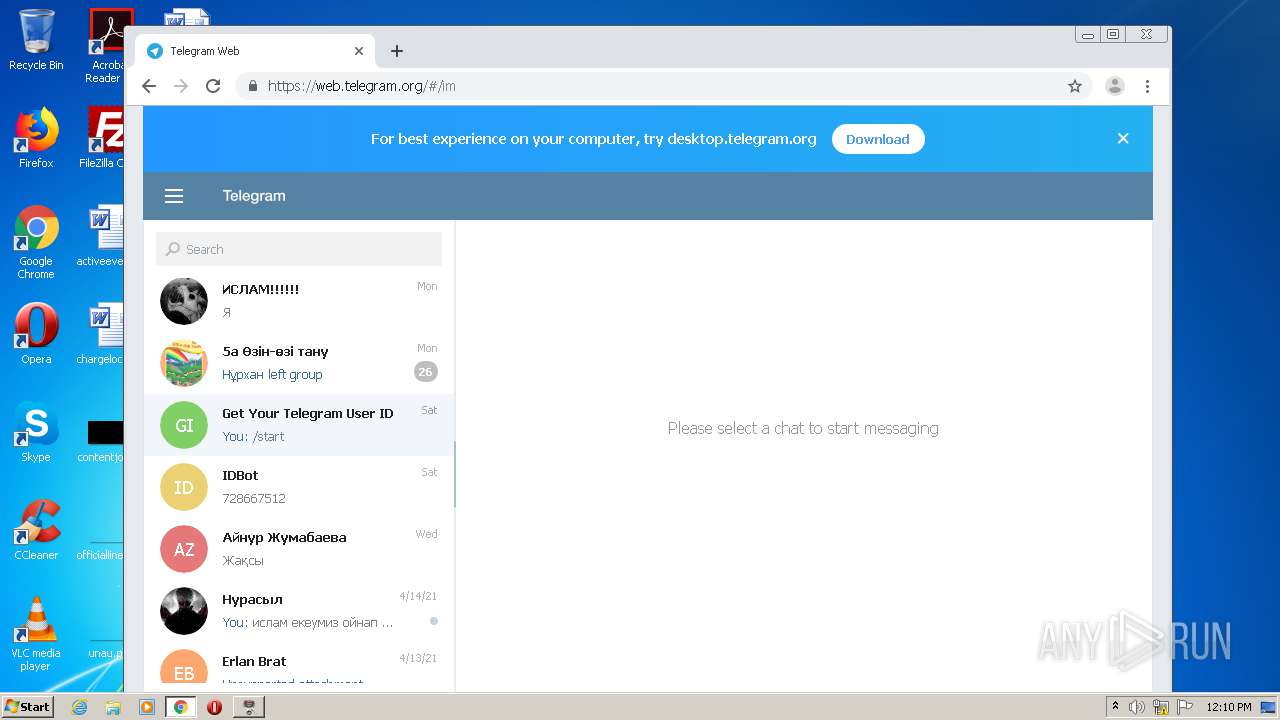Bookmark this page with star icon
1280x720 pixels.
1075,86
